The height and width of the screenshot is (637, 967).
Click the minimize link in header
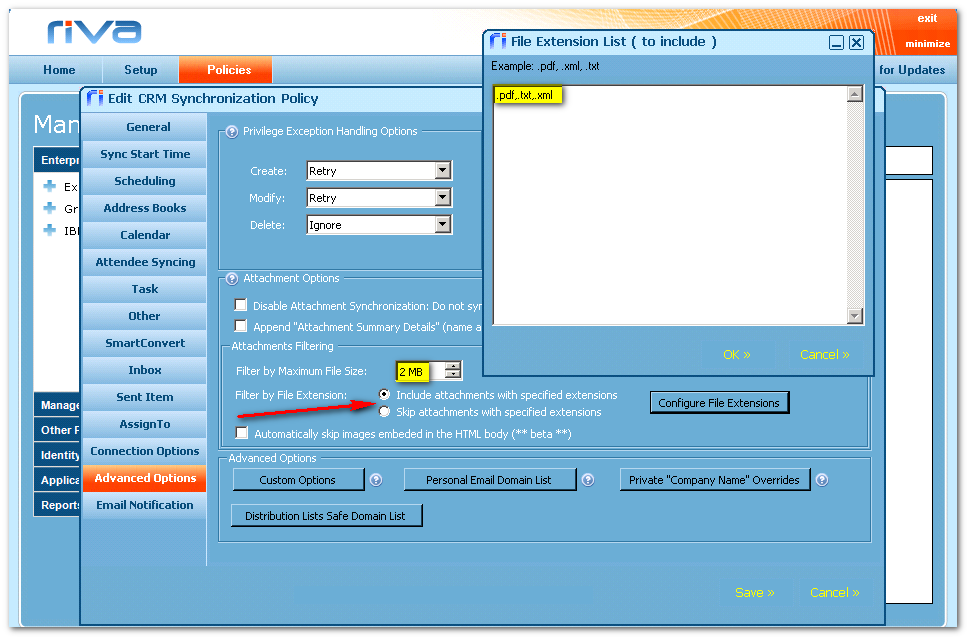coord(928,44)
